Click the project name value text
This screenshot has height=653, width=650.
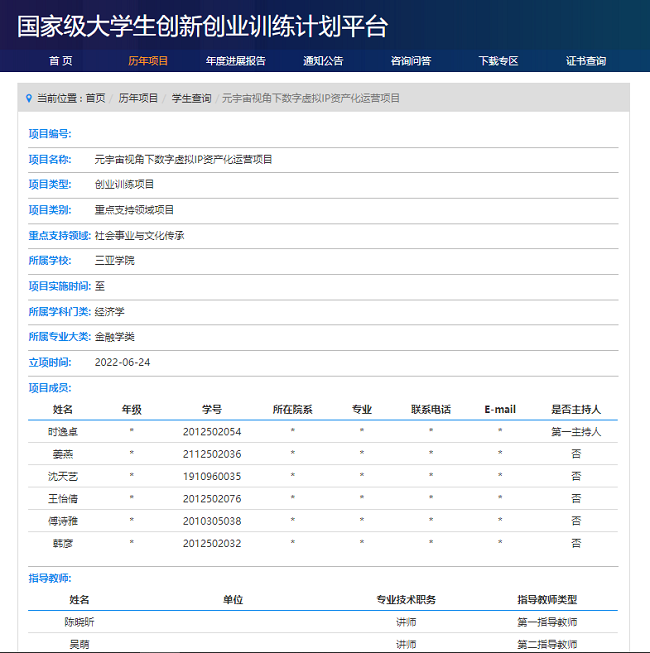coord(183,159)
